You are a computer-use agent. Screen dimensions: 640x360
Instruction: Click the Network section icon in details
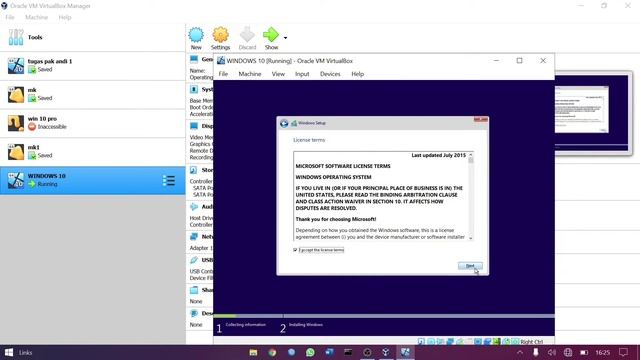pos(194,236)
